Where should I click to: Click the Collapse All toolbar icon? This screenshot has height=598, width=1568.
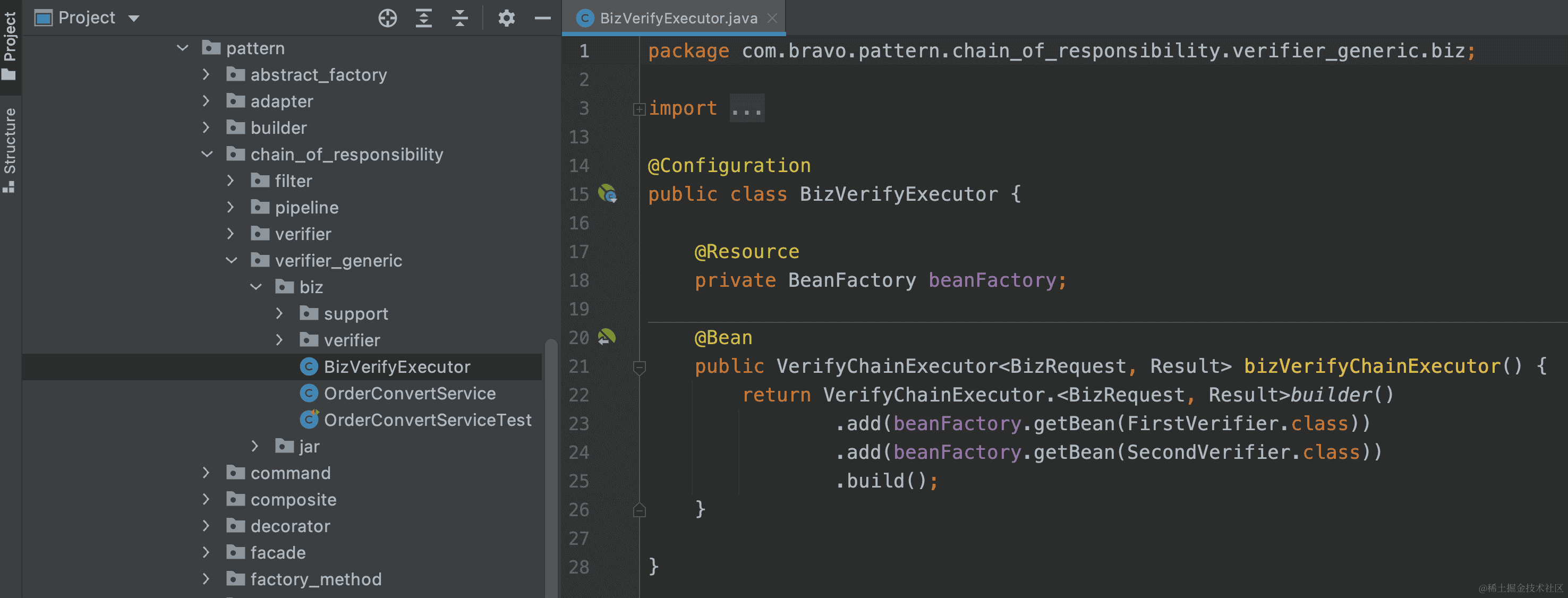(x=460, y=18)
